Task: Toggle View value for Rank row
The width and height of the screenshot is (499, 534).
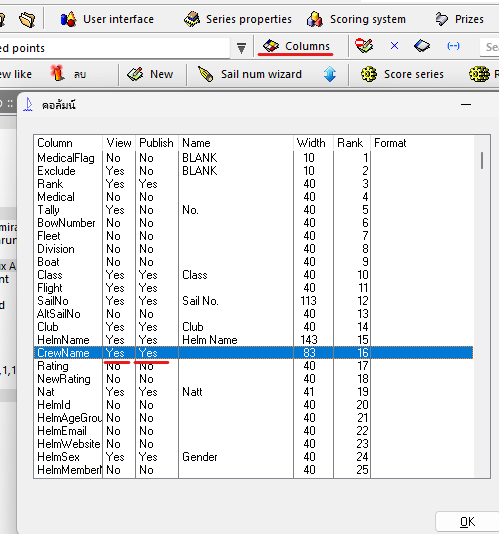Action: 115,184
